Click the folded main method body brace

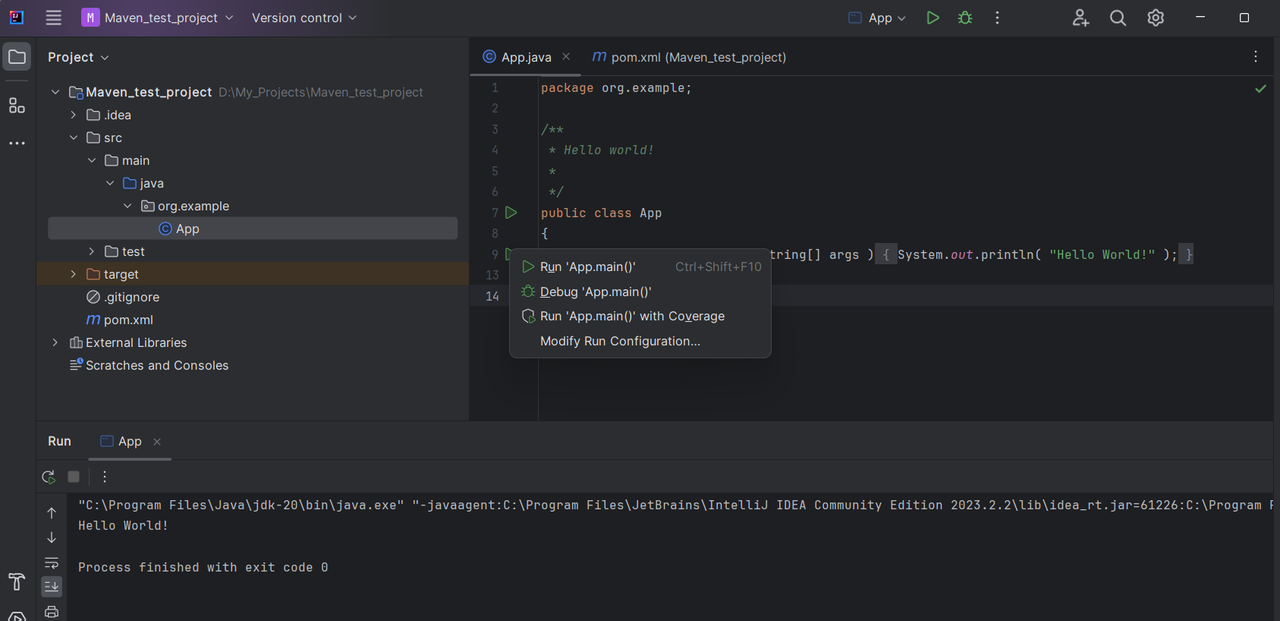887,255
